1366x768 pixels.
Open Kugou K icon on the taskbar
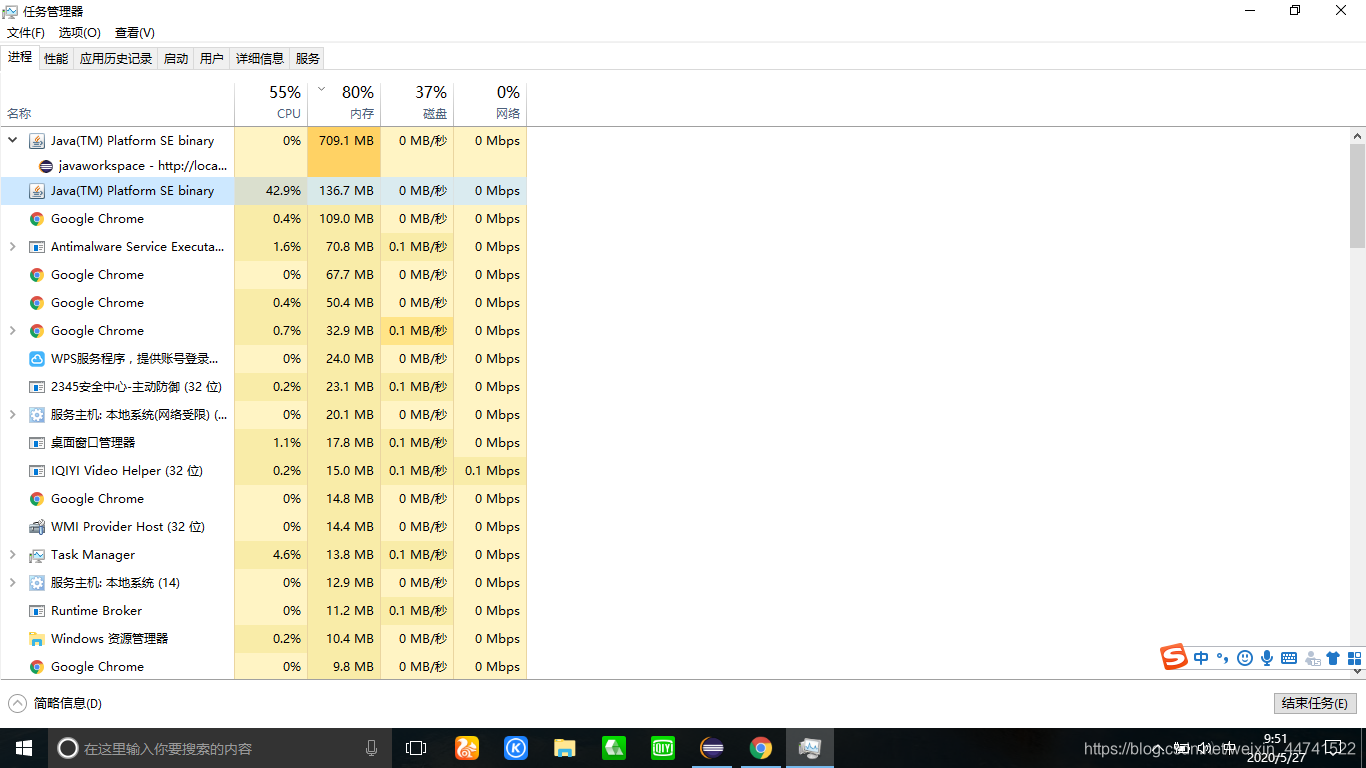pos(516,748)
